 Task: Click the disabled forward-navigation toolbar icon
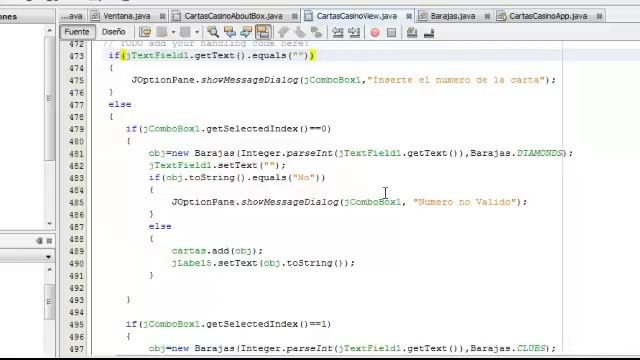[x=185, y=32]
